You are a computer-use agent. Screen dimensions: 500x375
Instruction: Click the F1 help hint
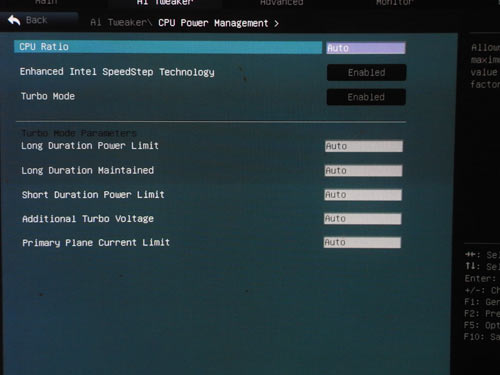coord(482,302)
